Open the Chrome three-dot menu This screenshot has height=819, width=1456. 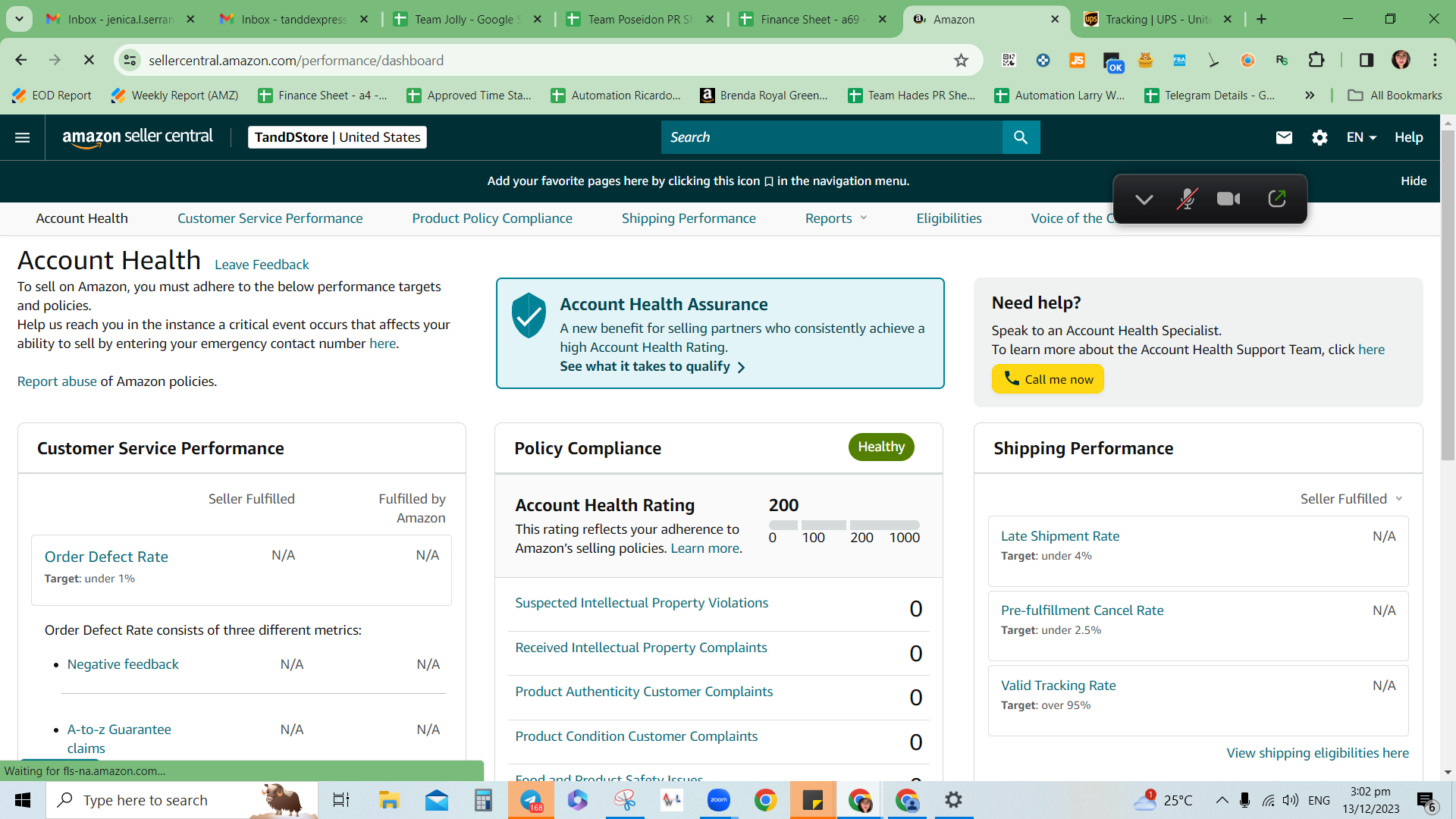point(1435,60)
